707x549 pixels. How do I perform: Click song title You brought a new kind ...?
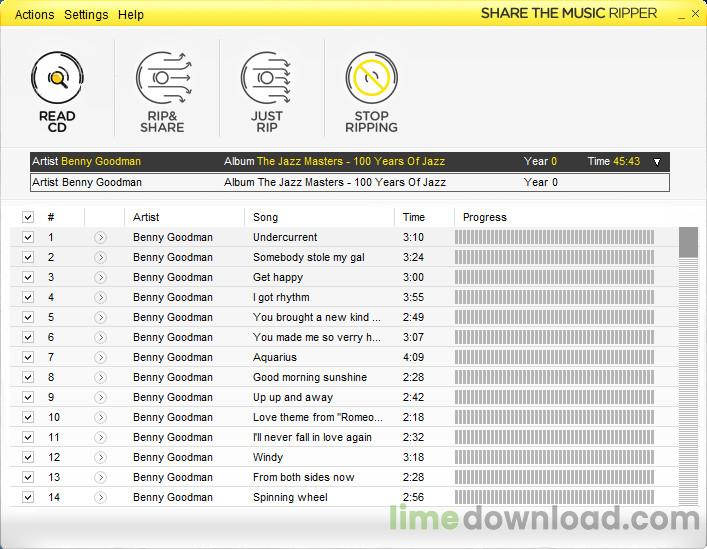tap(317, 317)
